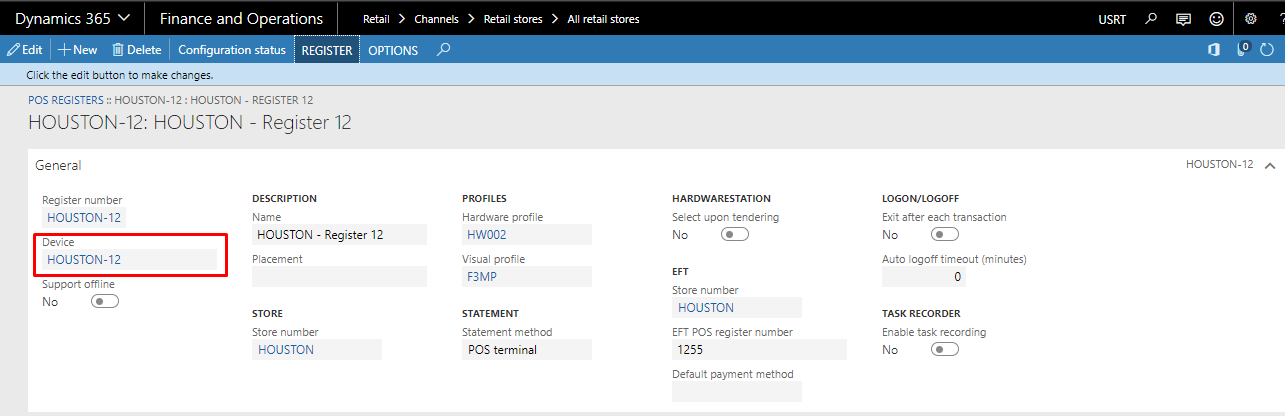Image resolution: width=1285 pixels, height=416 pixels.
Task: Click the Store number field HOUSTON
Action: [x=317, y=349]
